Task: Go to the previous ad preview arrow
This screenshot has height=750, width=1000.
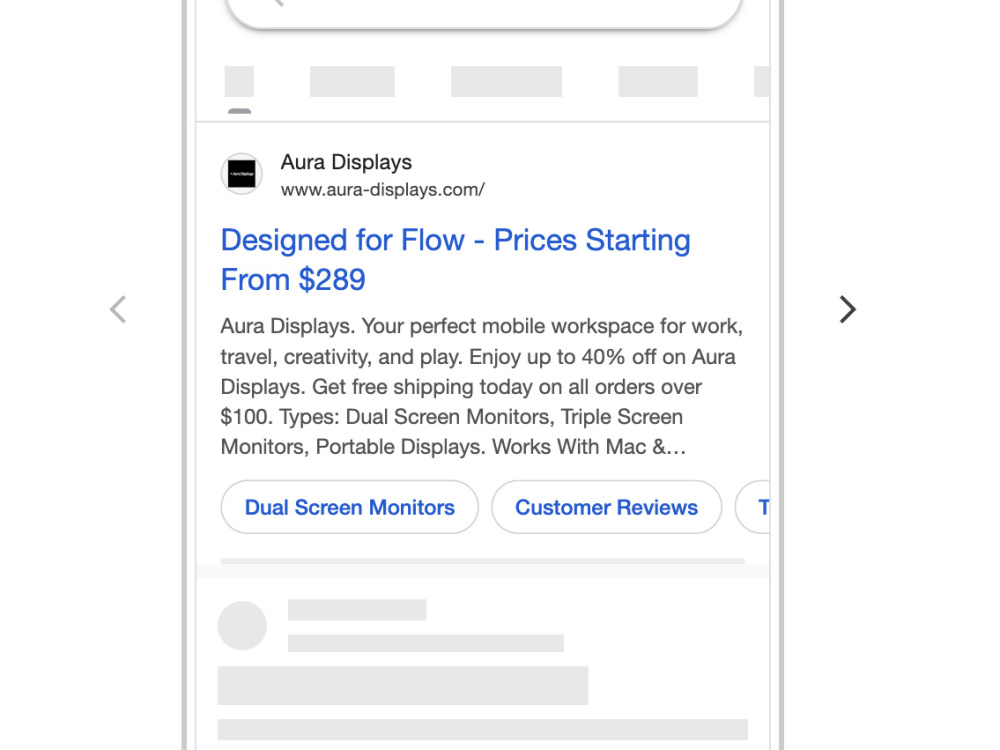Action: pyautogui.click(x=118, y=310)
